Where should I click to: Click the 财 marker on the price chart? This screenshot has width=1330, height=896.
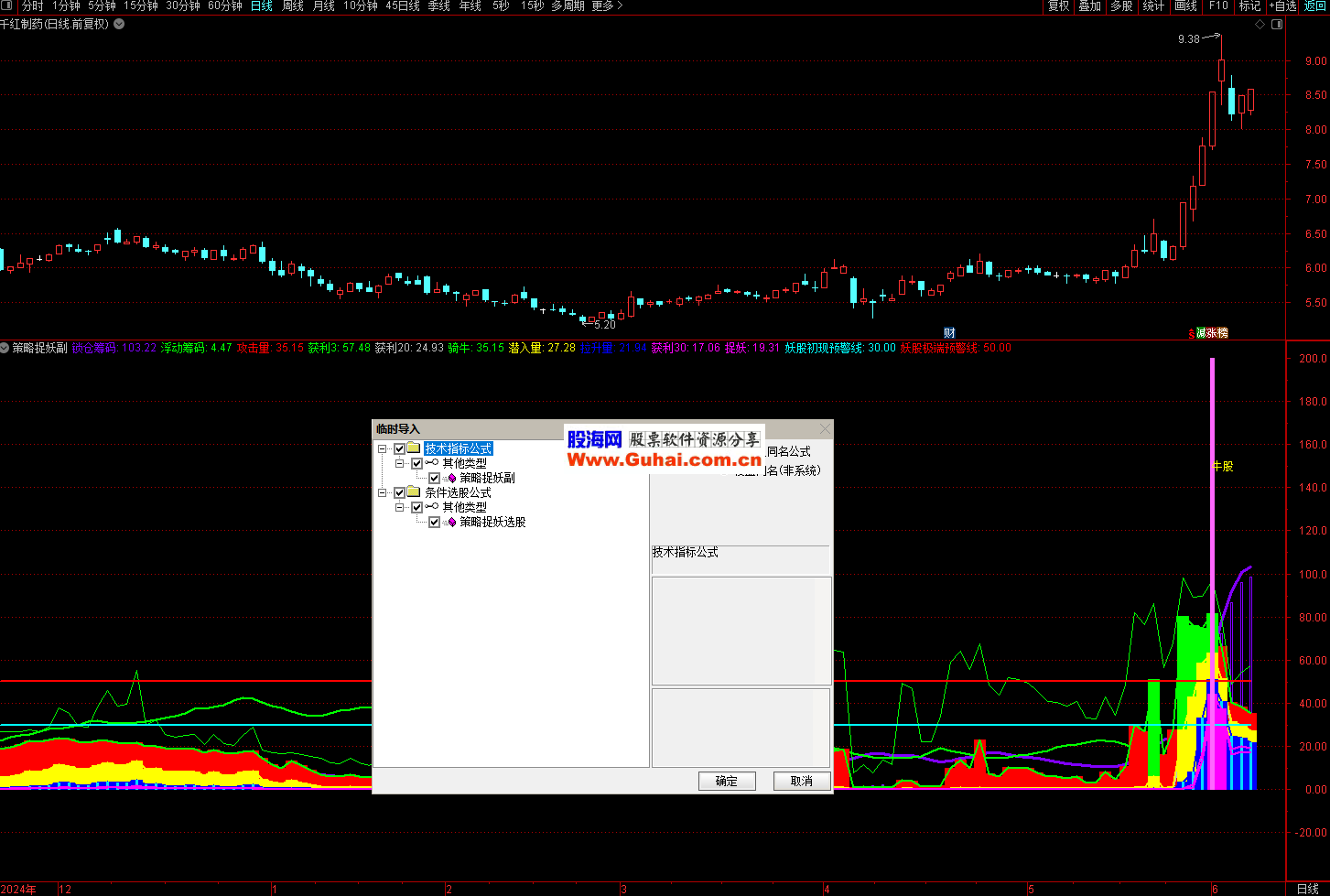coord(950,333)
